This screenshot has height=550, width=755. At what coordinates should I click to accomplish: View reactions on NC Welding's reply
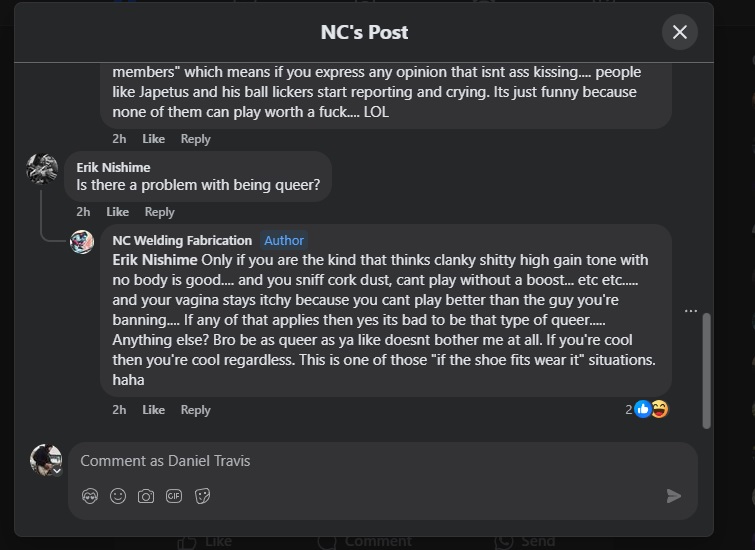(x=647, y=409)
